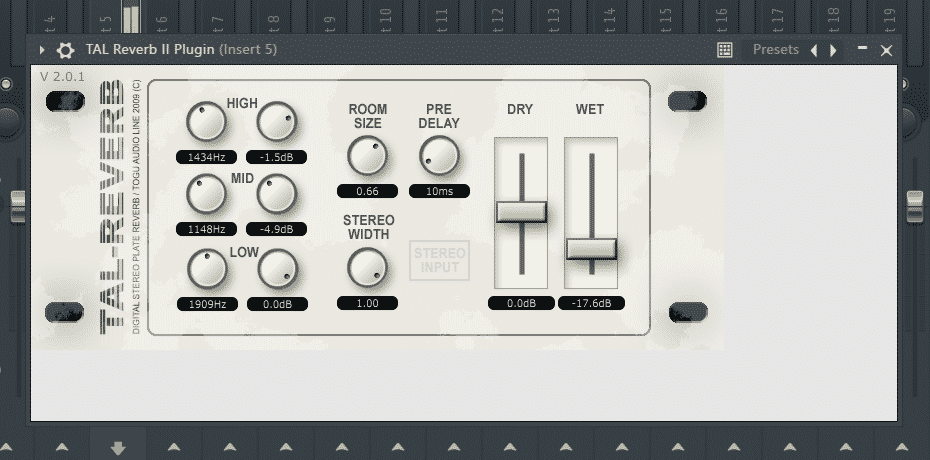
Task: Click the 10ms pre delay value
Action: pyautogui.click(x=439, y=191)
